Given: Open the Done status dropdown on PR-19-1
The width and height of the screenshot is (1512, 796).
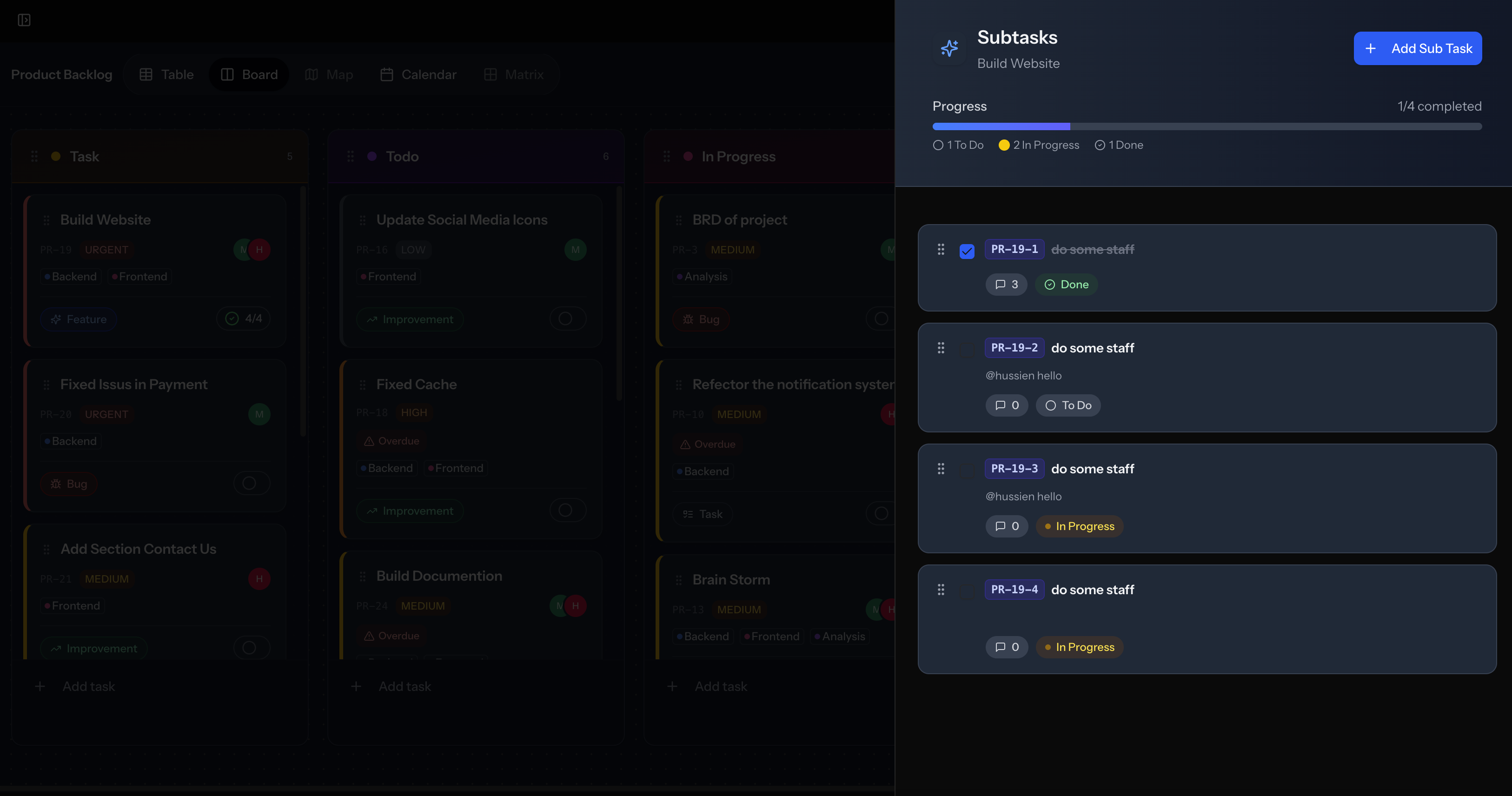Looking at the screenshot, I should 1066,285.
